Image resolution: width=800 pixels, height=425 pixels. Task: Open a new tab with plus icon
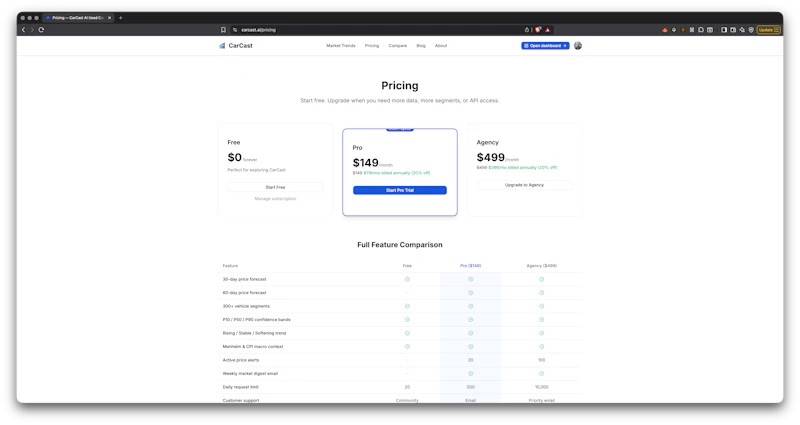[x=120, y=18]
